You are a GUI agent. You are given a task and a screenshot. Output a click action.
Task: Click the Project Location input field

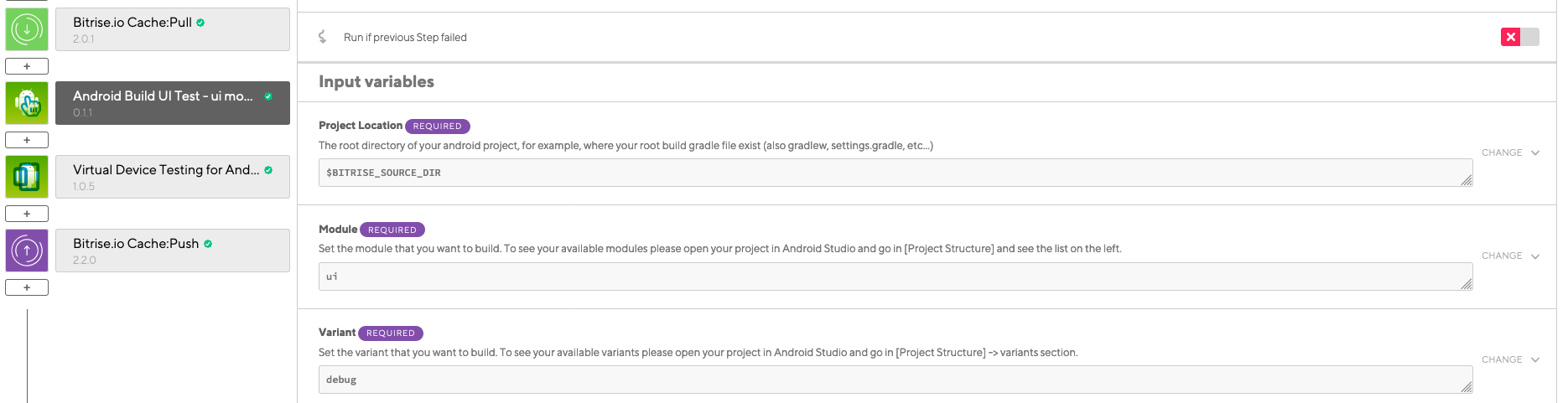pos(889,173)
